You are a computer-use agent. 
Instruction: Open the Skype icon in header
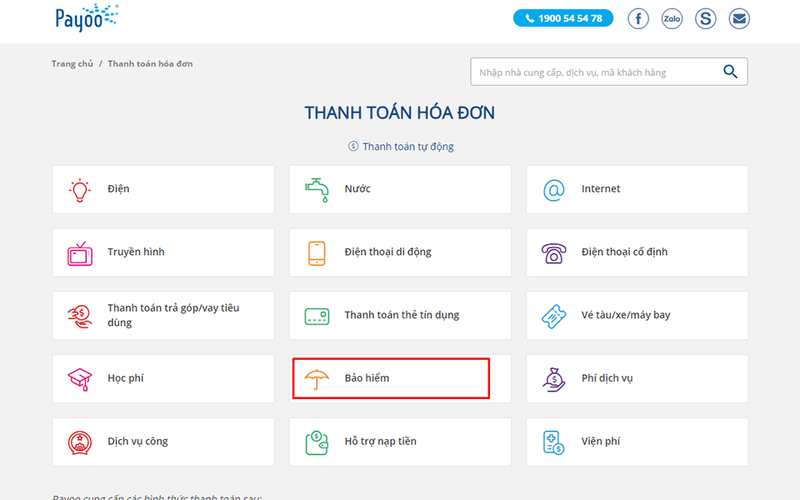(706, 19)
